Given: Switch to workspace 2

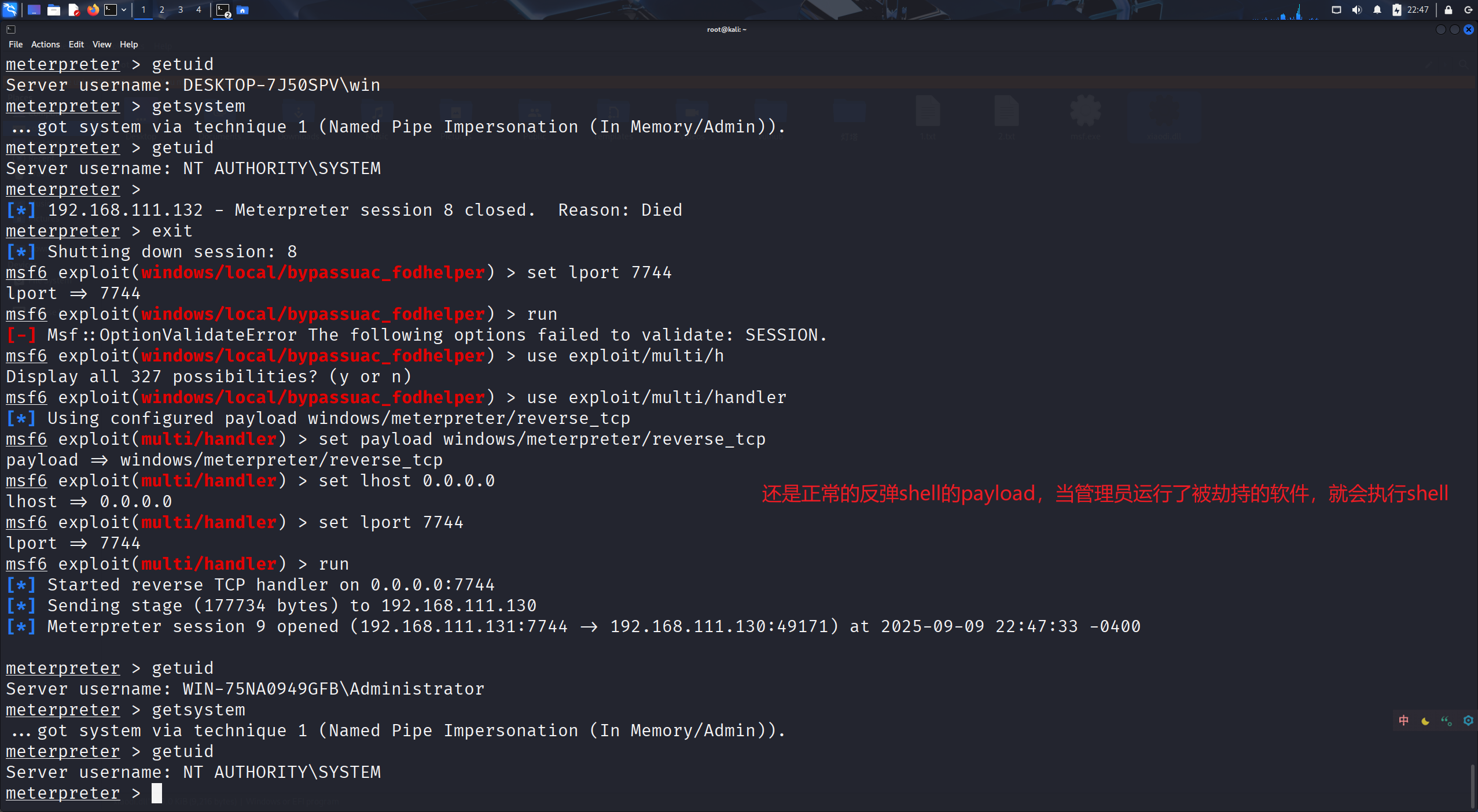Looking at the screenshot, I should [161, 10].
